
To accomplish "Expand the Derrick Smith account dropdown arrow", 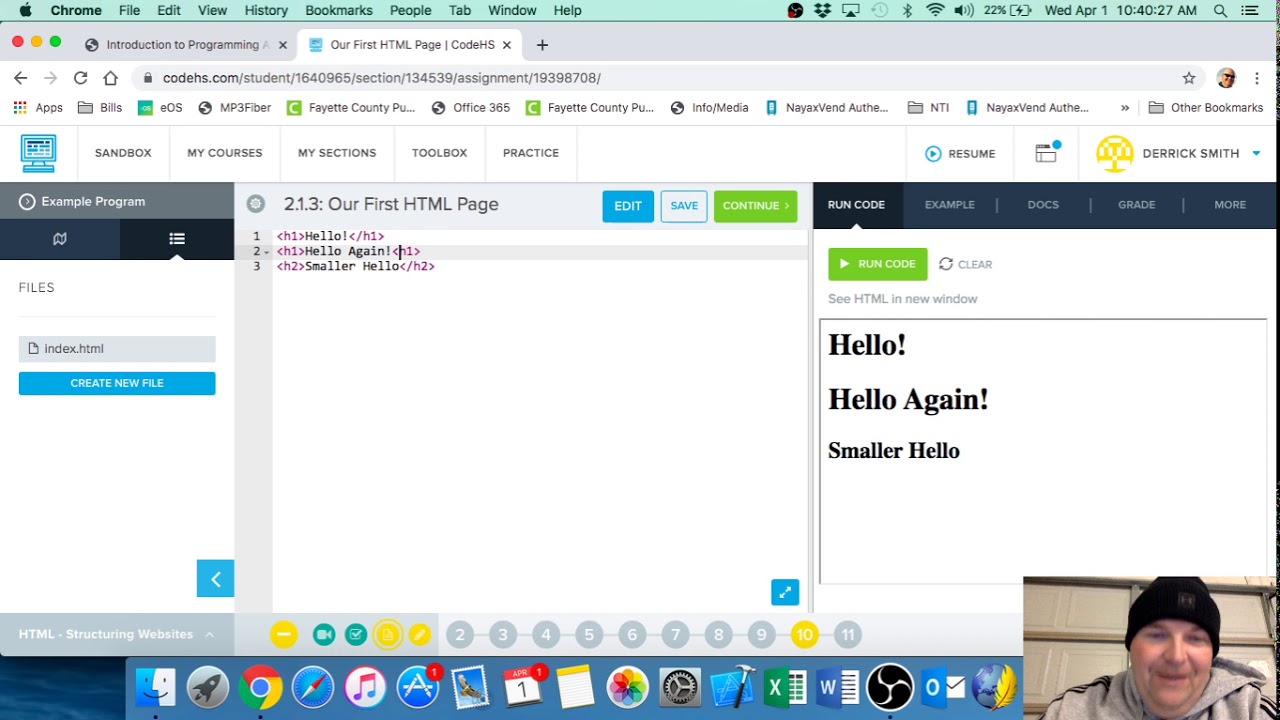I will [1256, 154].
